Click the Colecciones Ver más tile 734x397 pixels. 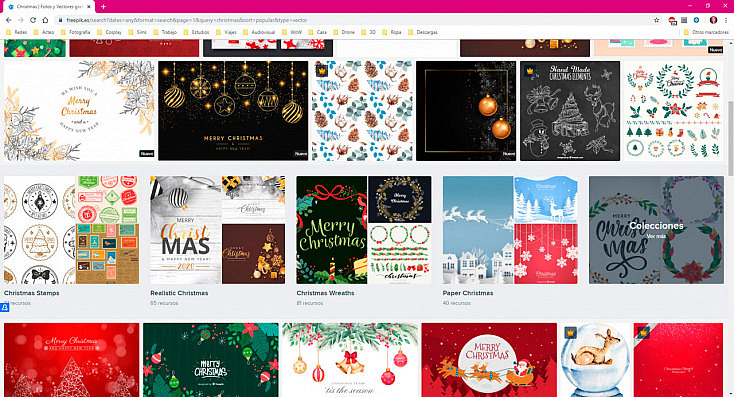pos(656,230)
